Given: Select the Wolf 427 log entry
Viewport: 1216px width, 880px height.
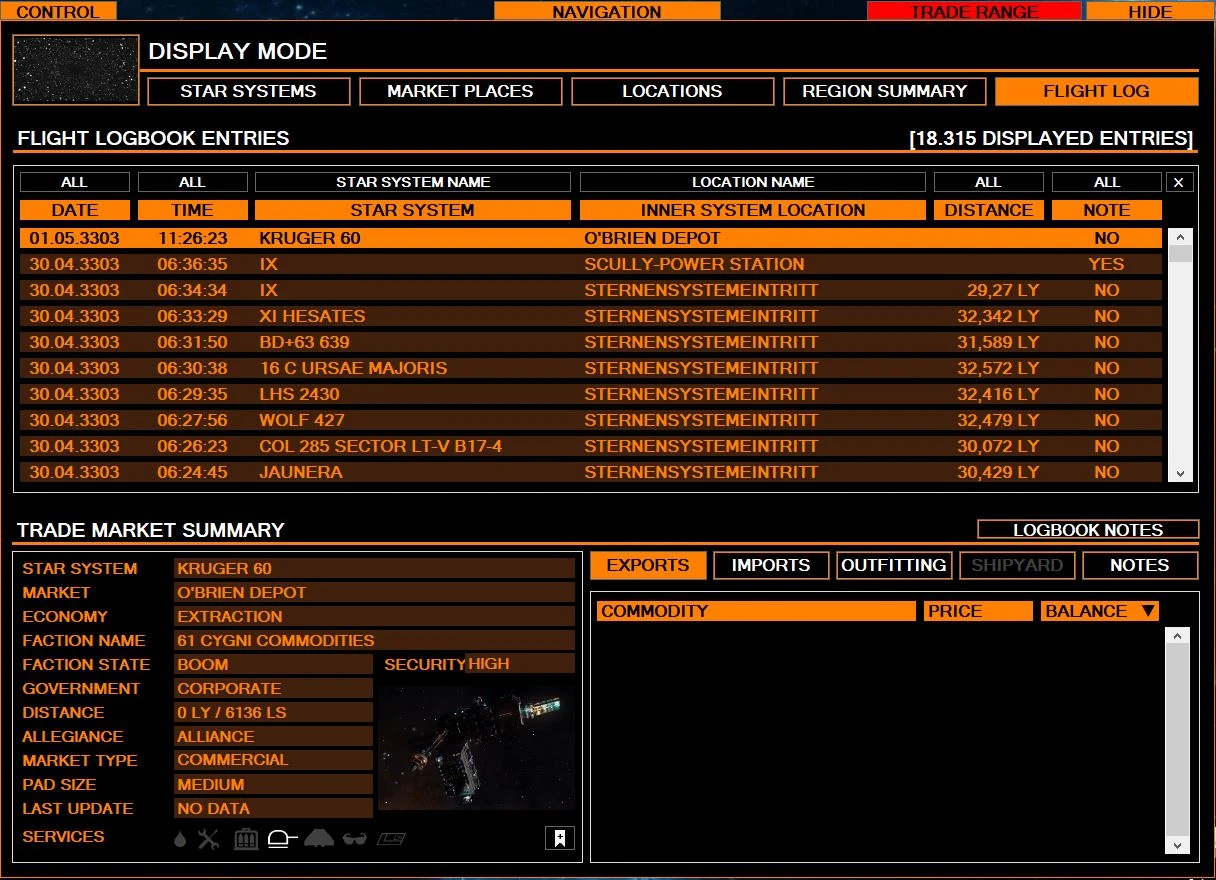Looking at the screenshot, I should tap(591, 420).
